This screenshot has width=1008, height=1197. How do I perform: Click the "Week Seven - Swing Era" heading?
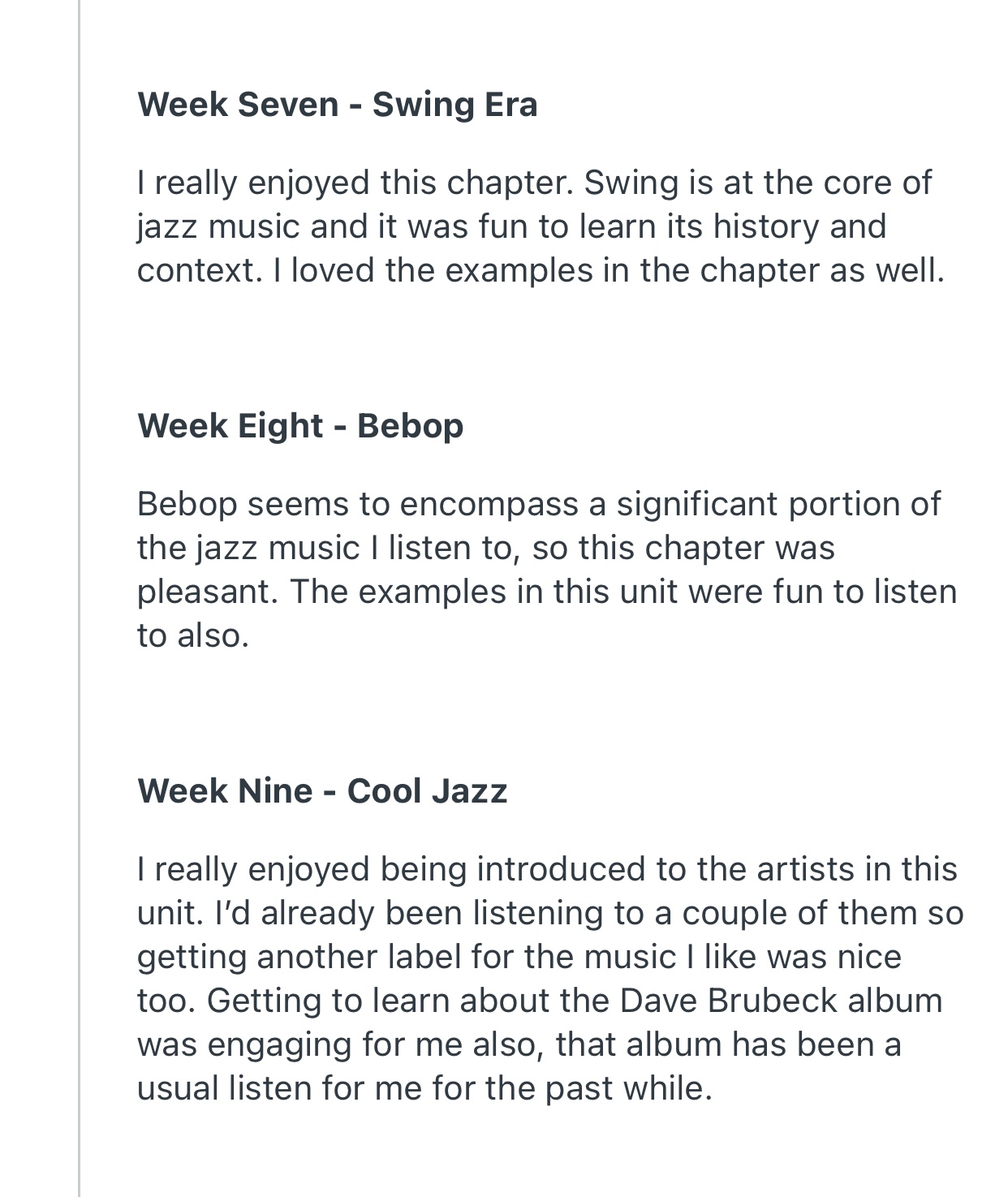[x=337, y=105]
